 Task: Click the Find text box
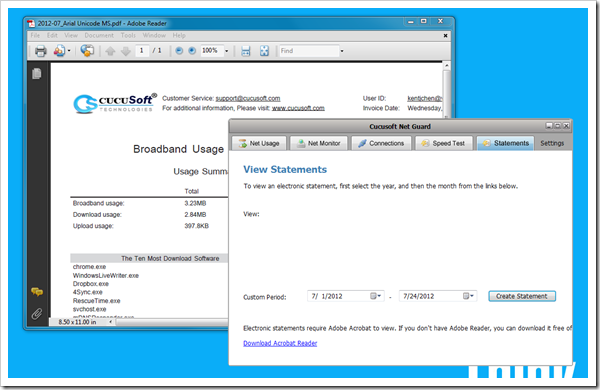tap(308, 51)
